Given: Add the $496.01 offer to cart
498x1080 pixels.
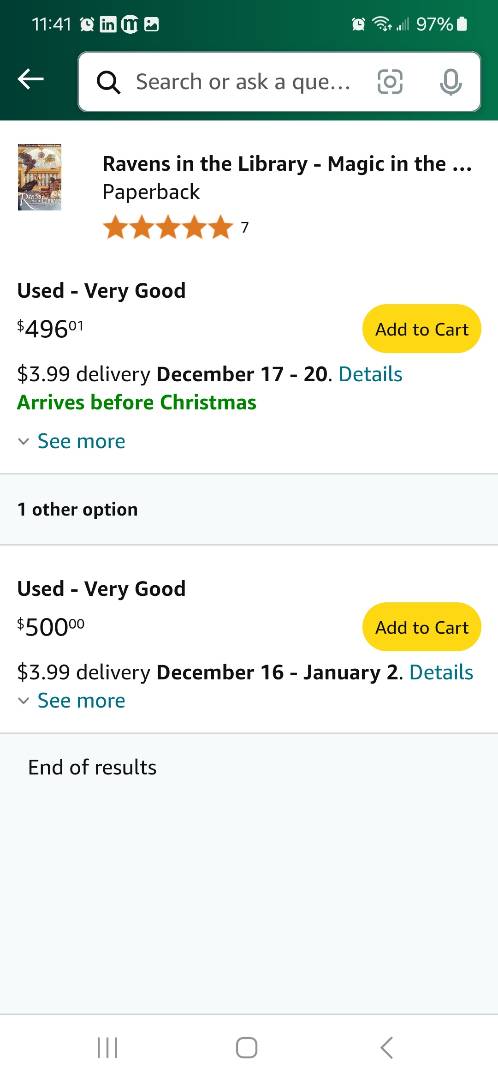Looking at the screenshot, I should click(x=422, y=329).
